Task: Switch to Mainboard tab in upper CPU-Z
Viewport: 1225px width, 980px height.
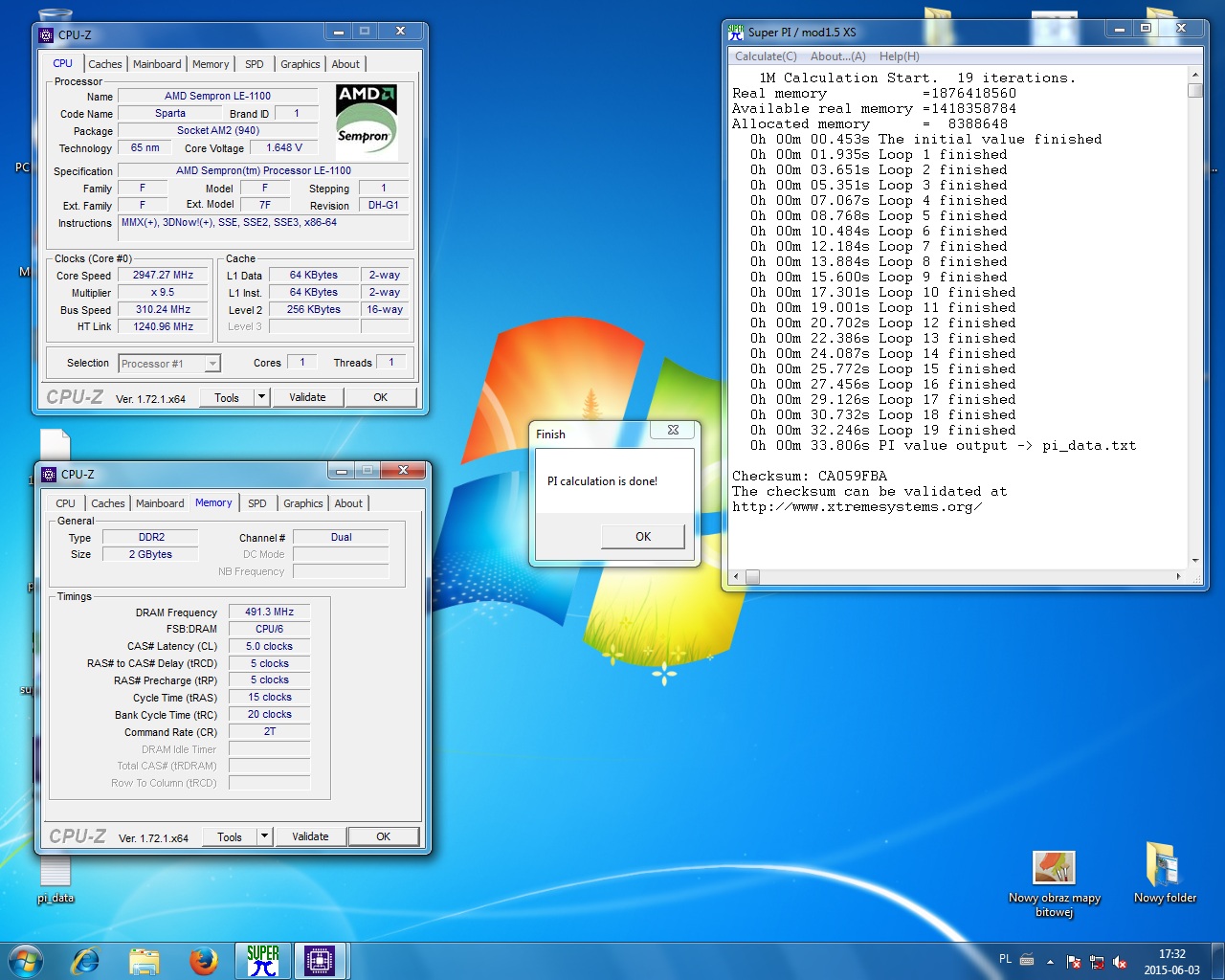Action: pos(157,64)
